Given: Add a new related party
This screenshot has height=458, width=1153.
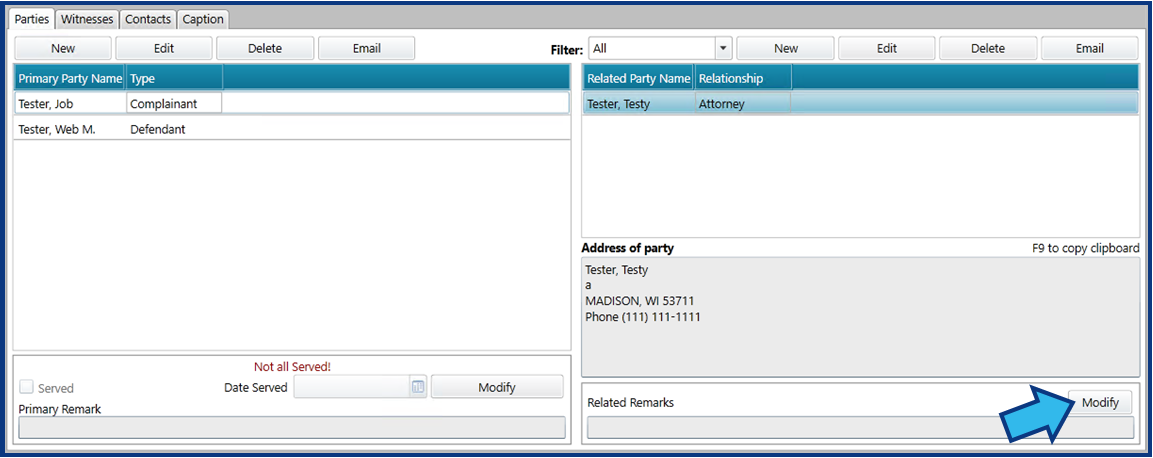Looking at the screenshot, I should point(785,49).
